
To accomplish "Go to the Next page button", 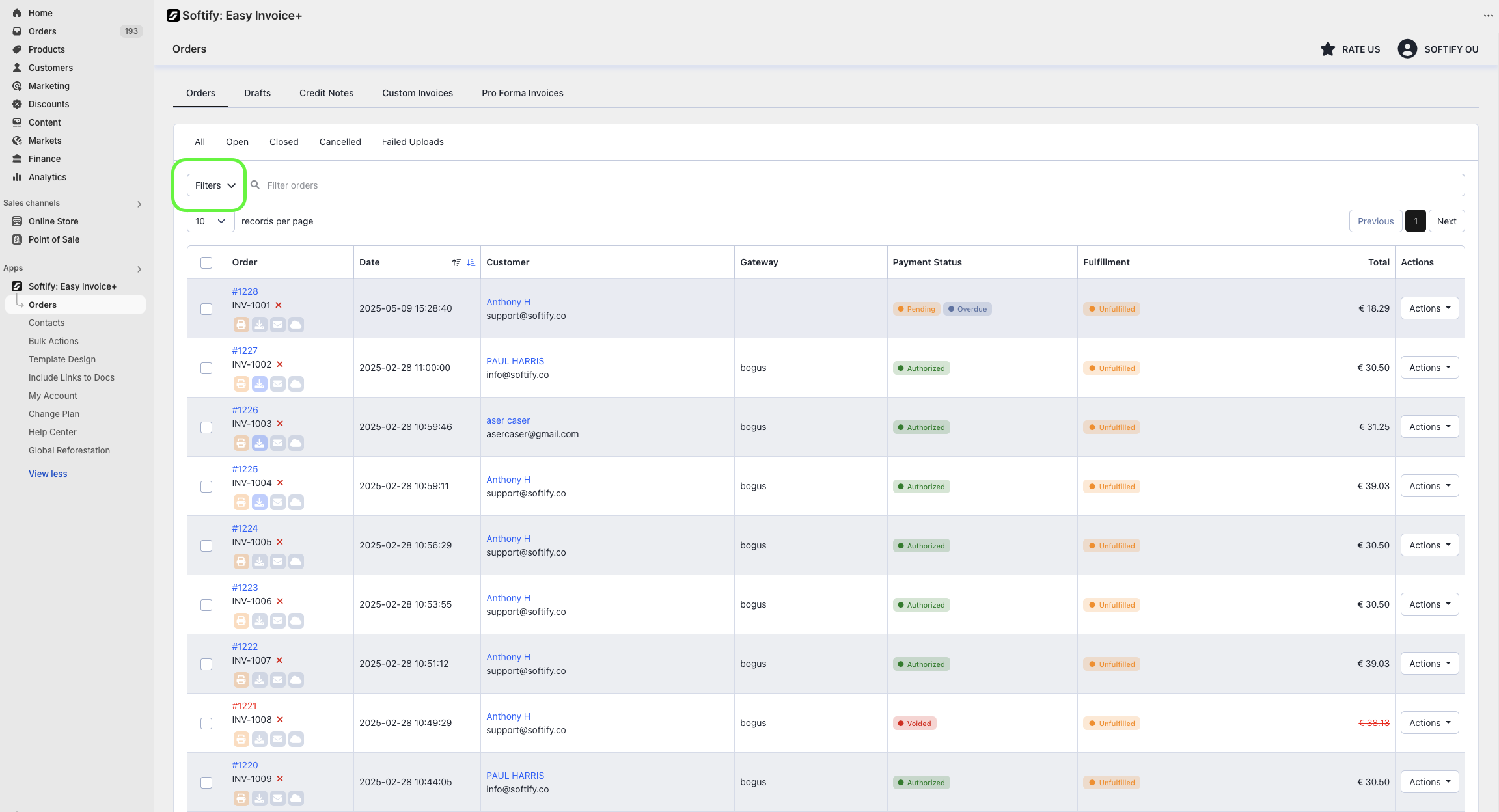I will [x=1446, y=221].
